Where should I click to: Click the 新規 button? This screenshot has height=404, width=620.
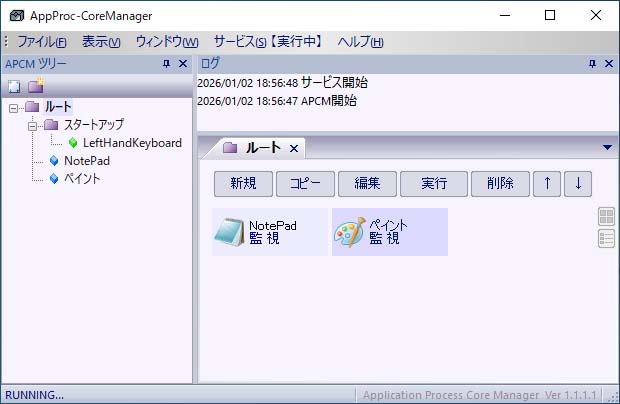pyautogui.click(x=243, y=184)
